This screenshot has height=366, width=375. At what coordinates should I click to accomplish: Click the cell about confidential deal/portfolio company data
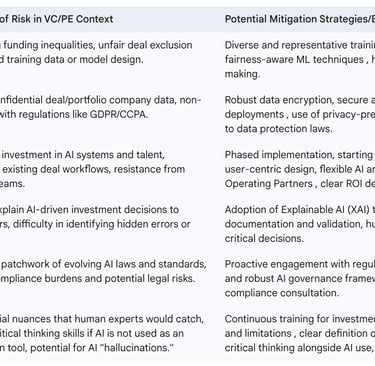tap(100, 107)
